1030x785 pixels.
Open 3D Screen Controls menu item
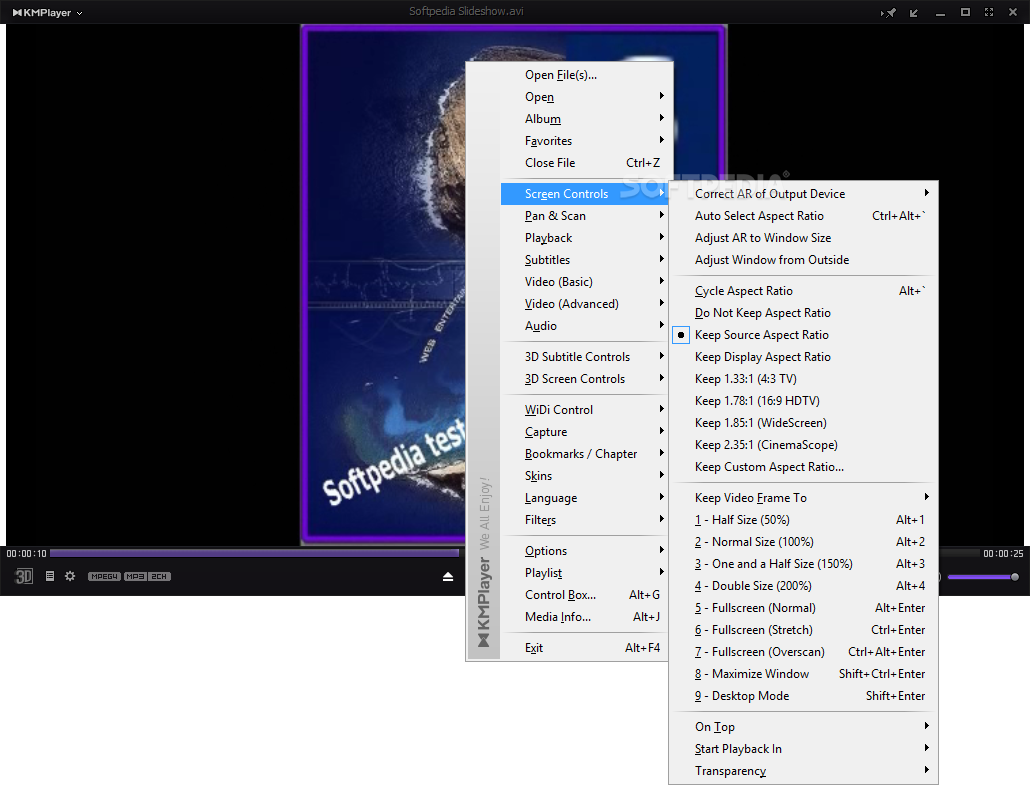(584, 379)
